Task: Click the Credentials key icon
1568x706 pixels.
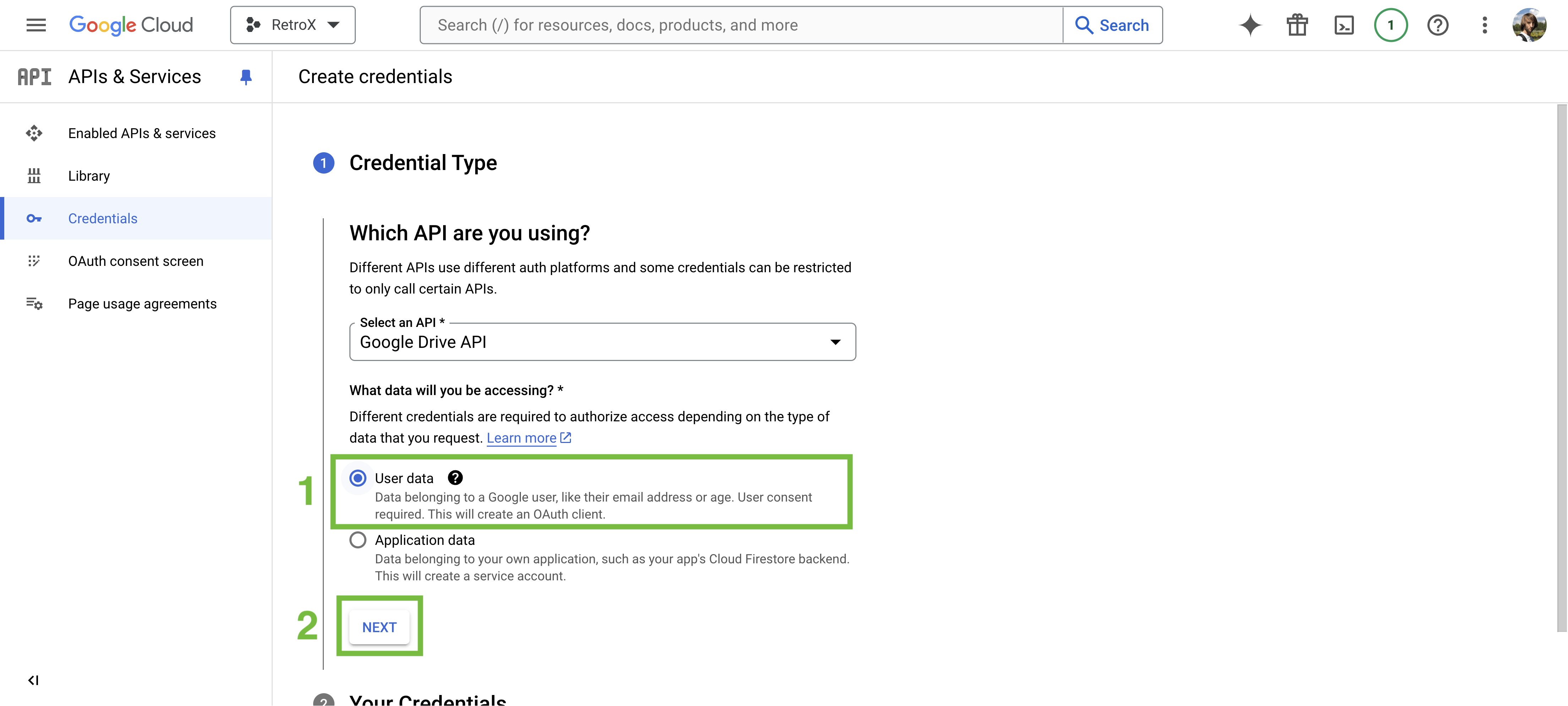Action: [x=34, y=219]
